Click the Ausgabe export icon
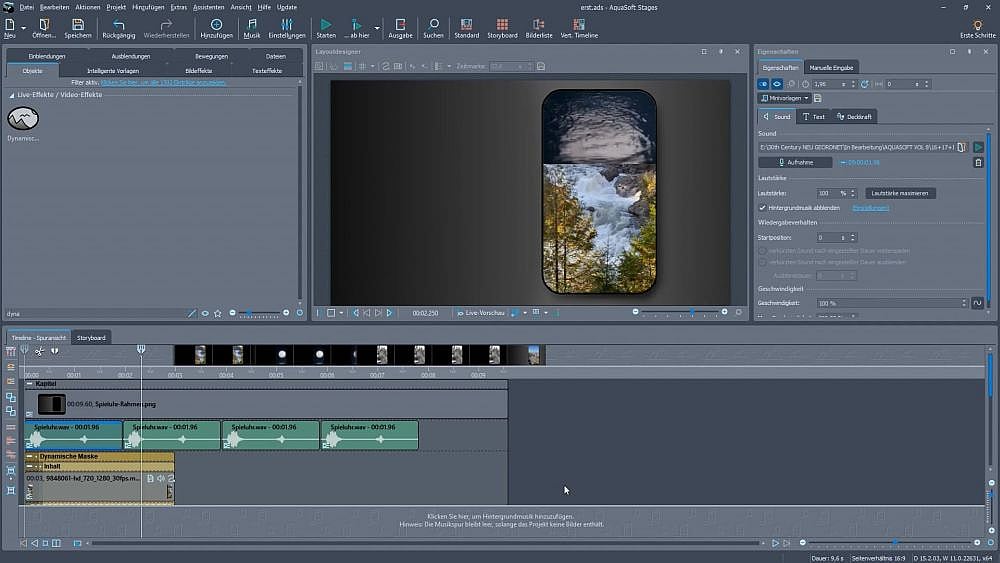Viewport: 1000px width, 563px height. coord(400,24)
